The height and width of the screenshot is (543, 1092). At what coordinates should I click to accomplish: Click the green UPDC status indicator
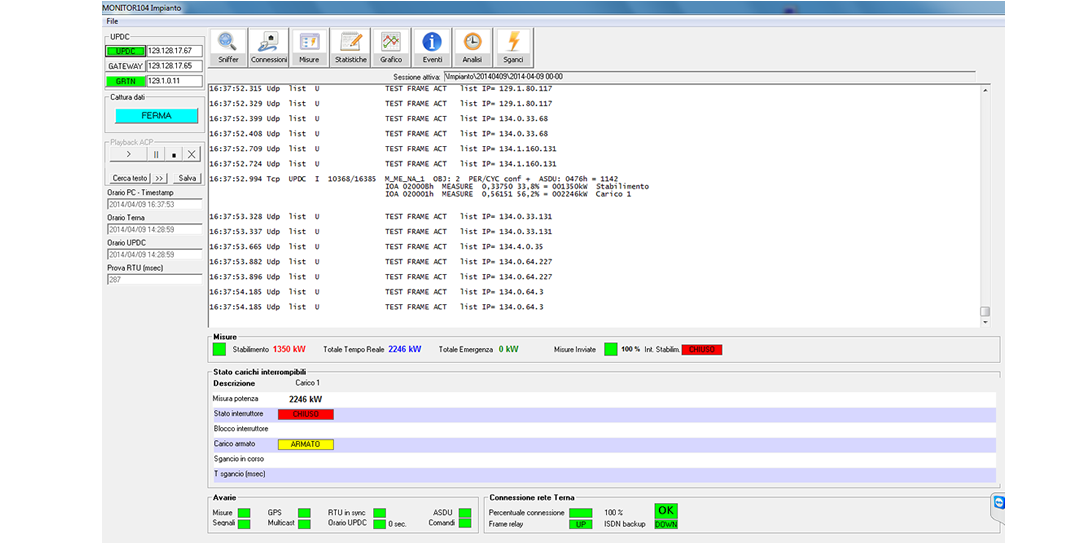125,50
